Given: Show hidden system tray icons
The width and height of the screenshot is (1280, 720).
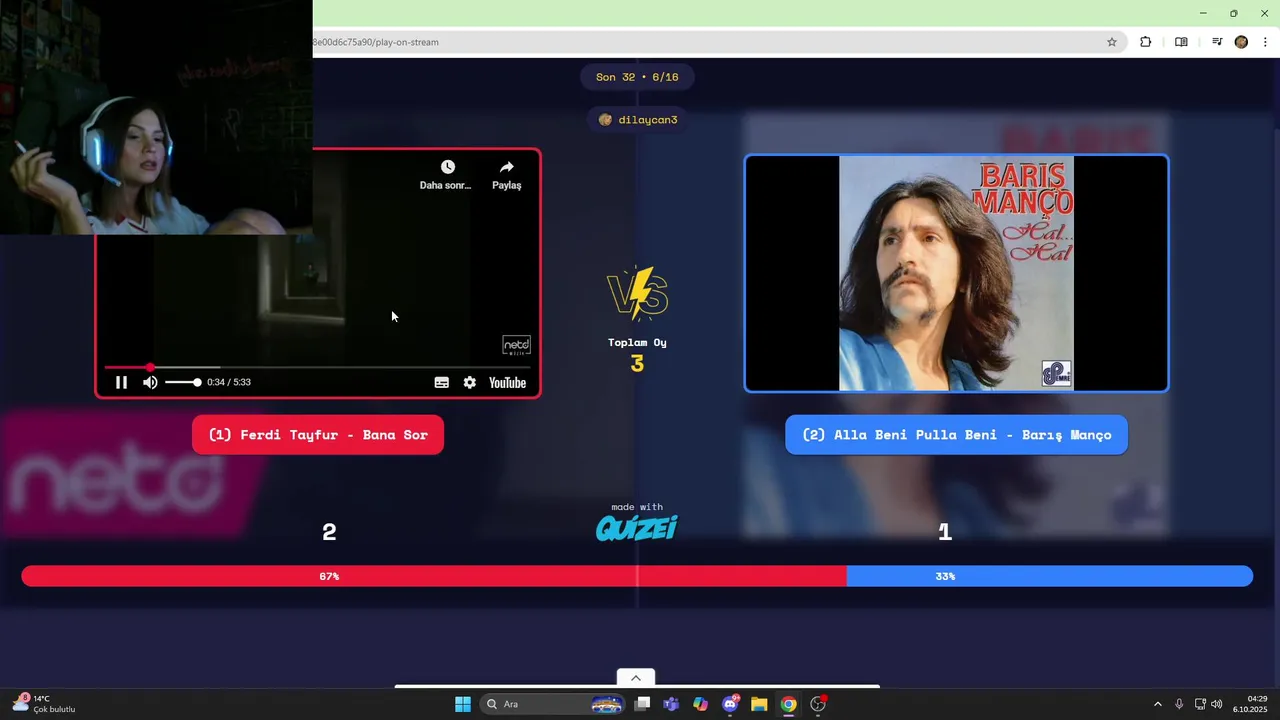Looking at the screenshot, I should pyautogui.click(x=1158, y=704).
